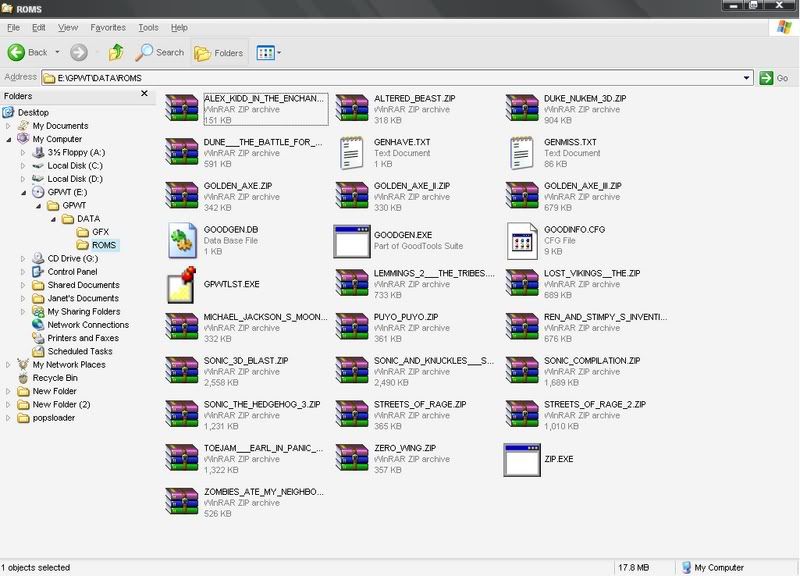Toggle the Folders pane button

[219, 53]
